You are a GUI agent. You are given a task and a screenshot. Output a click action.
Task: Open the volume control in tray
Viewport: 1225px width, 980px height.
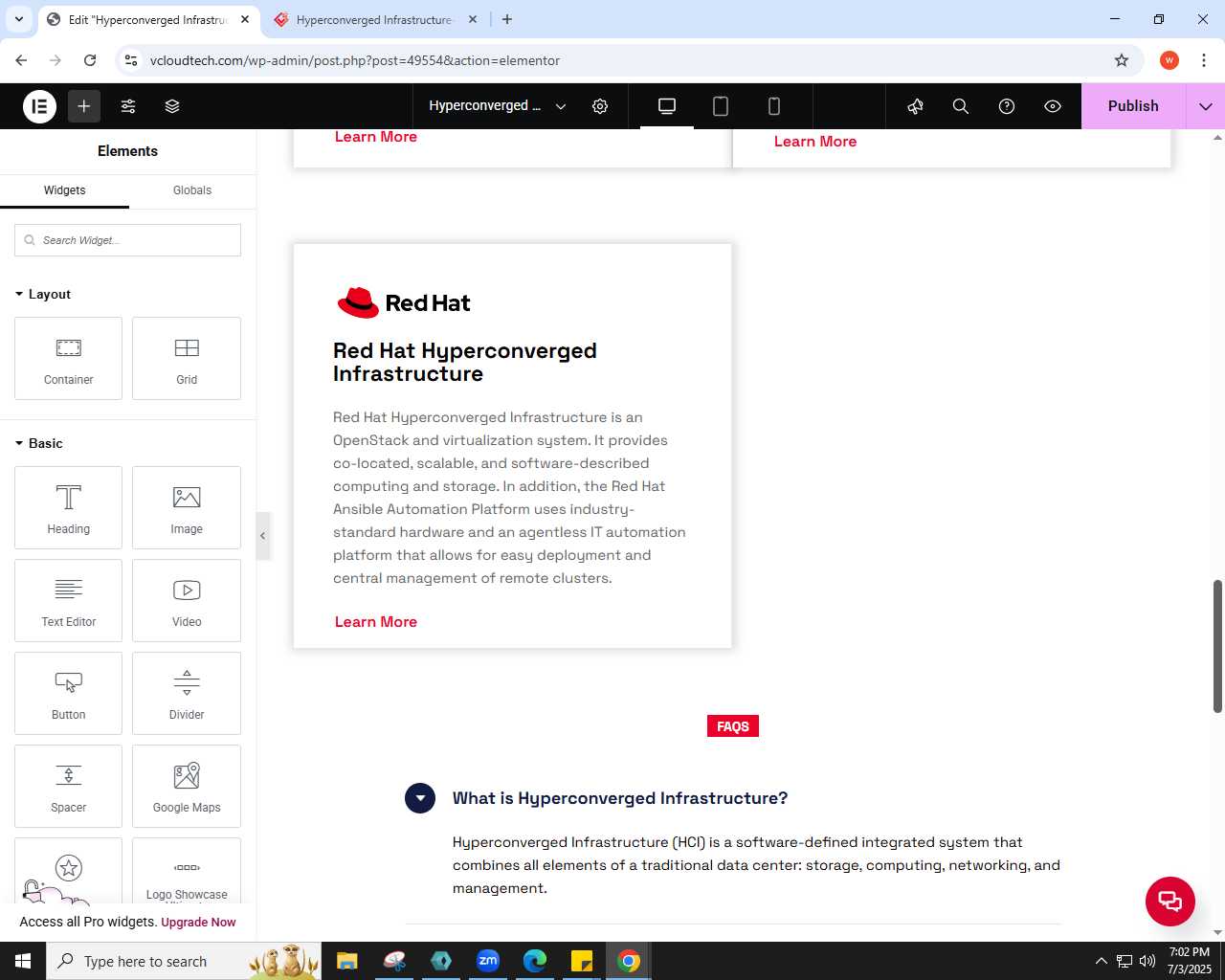1147,961
